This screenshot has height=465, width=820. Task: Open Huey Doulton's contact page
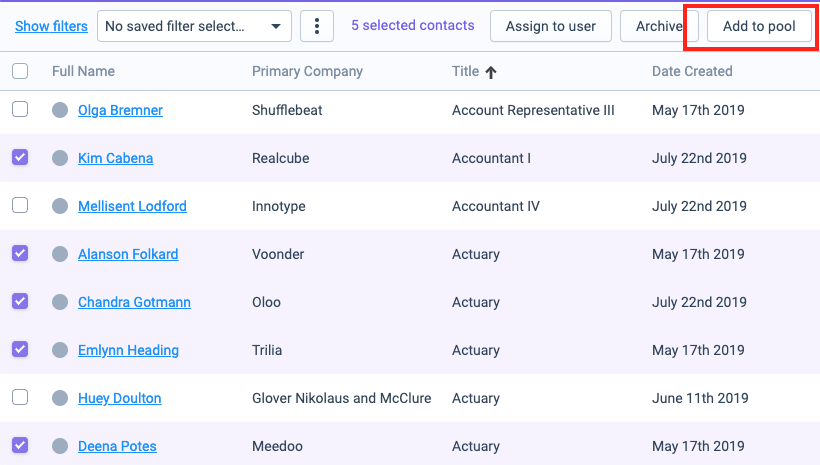coord(120,399)
